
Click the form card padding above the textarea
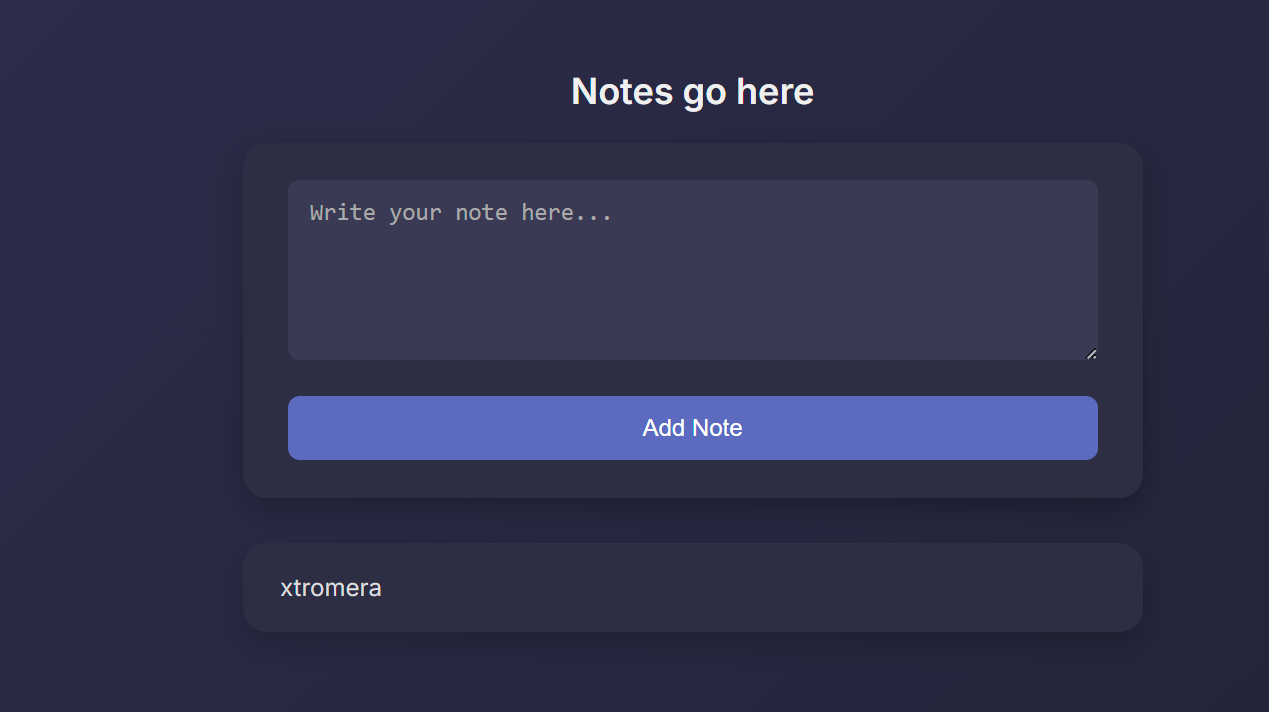tap(692, 162)
